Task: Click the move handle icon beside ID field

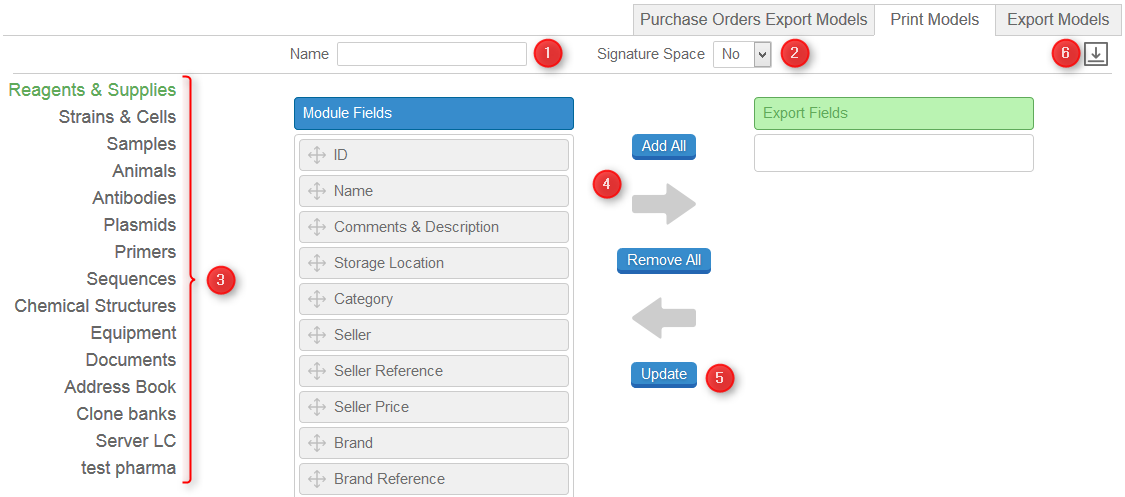Action: [316, 155]
